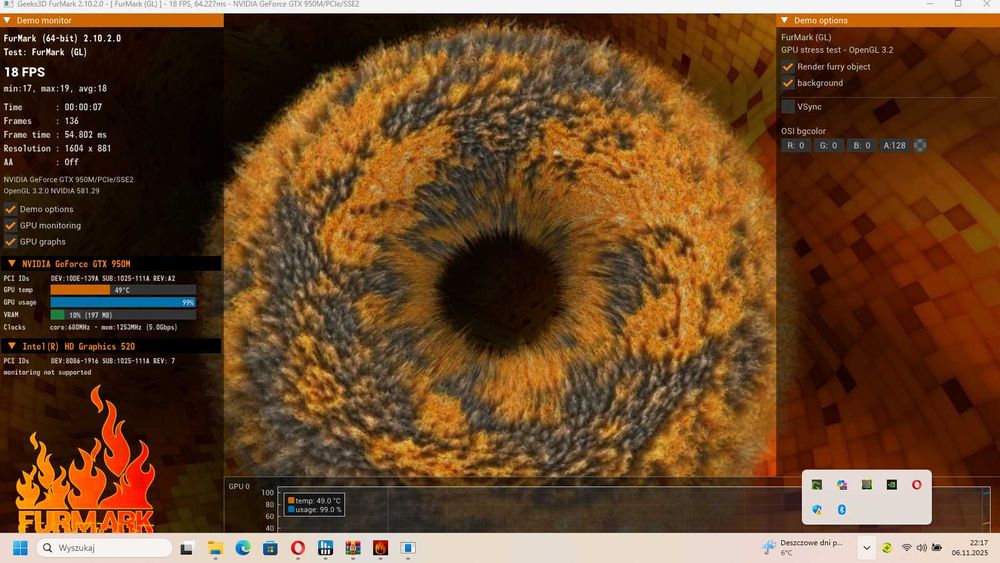Click 'GPU stress test - OpenGL 3.2' text
The width and height of the screenshot is (1000, 563).
point(837,50)
